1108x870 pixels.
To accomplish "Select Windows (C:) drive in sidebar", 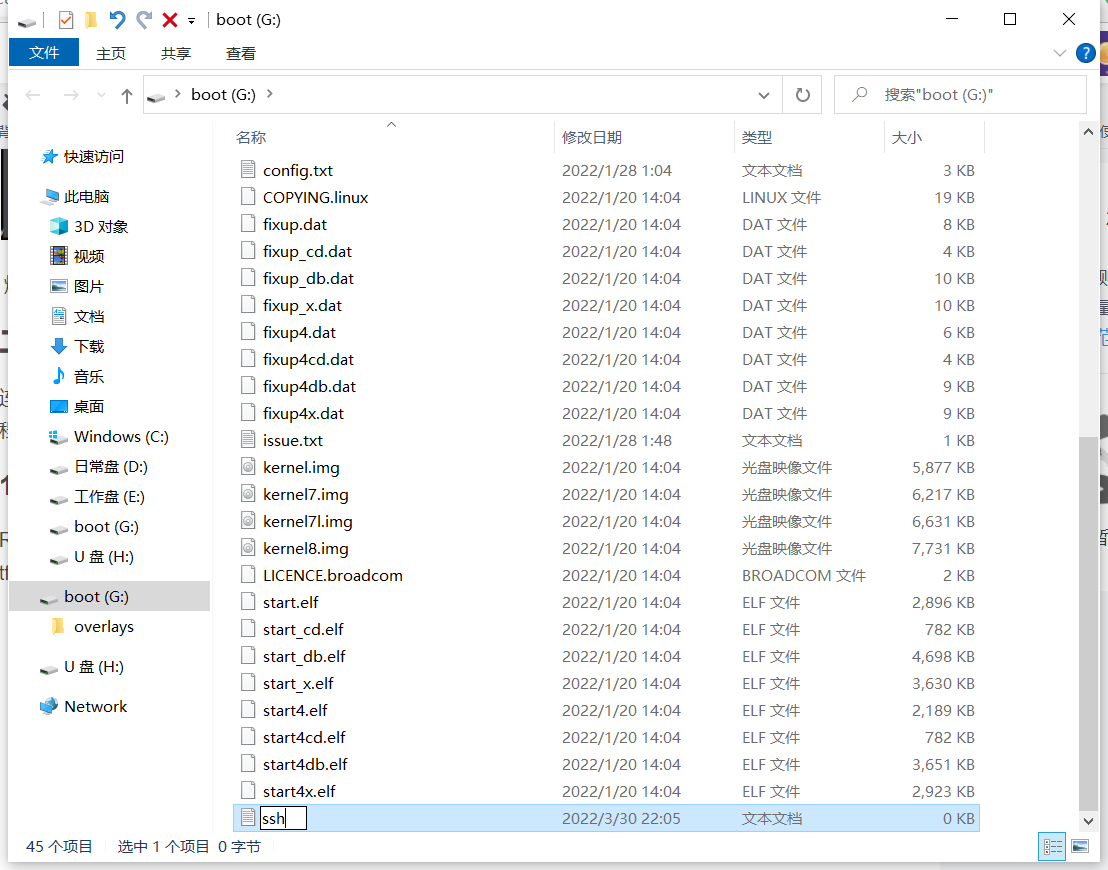I will coord(109,436).
